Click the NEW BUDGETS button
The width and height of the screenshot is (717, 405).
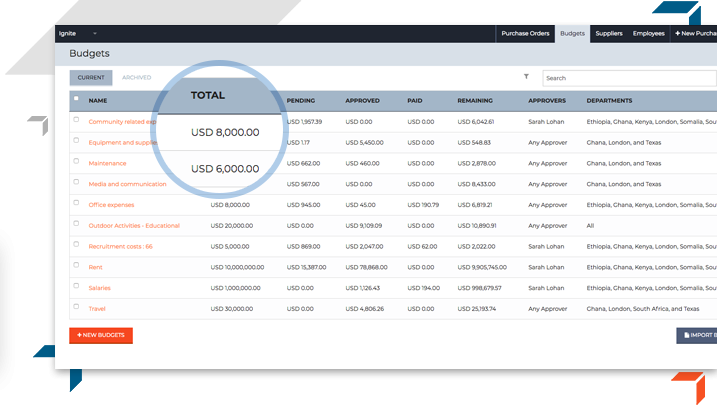(101, 336)
